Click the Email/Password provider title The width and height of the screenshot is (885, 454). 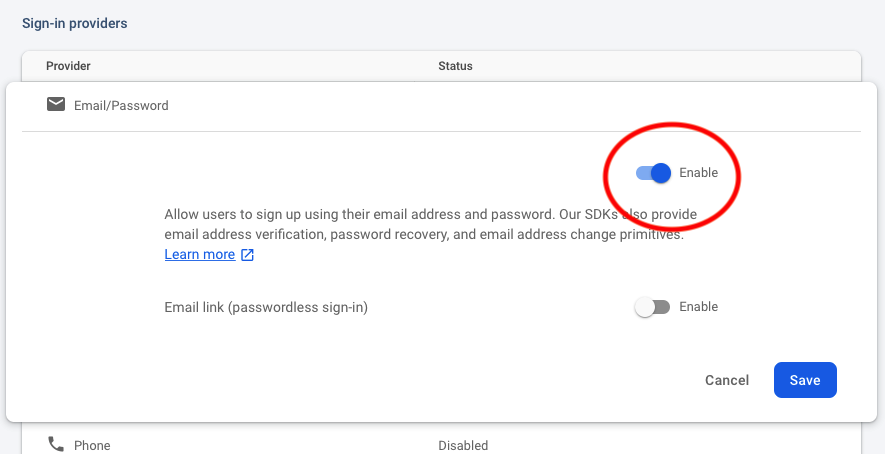tap(121, 105)
